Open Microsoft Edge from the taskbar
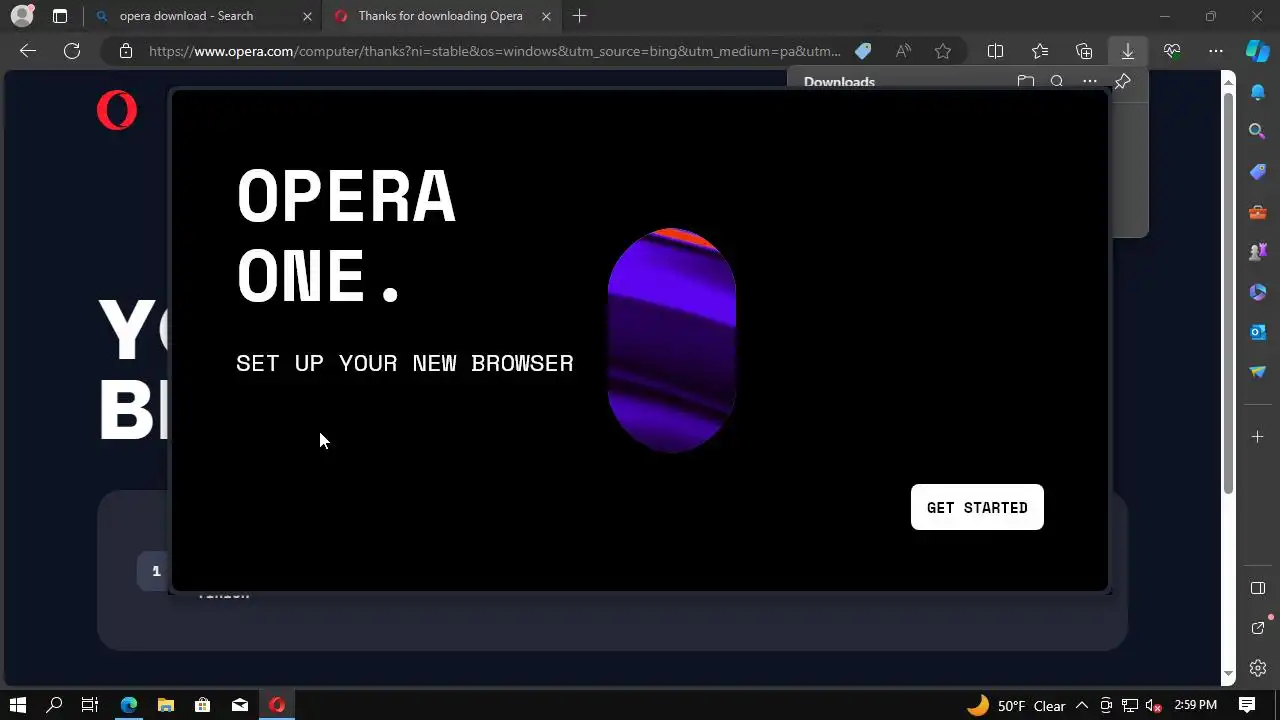The image size is (1280, 720). 129,705
